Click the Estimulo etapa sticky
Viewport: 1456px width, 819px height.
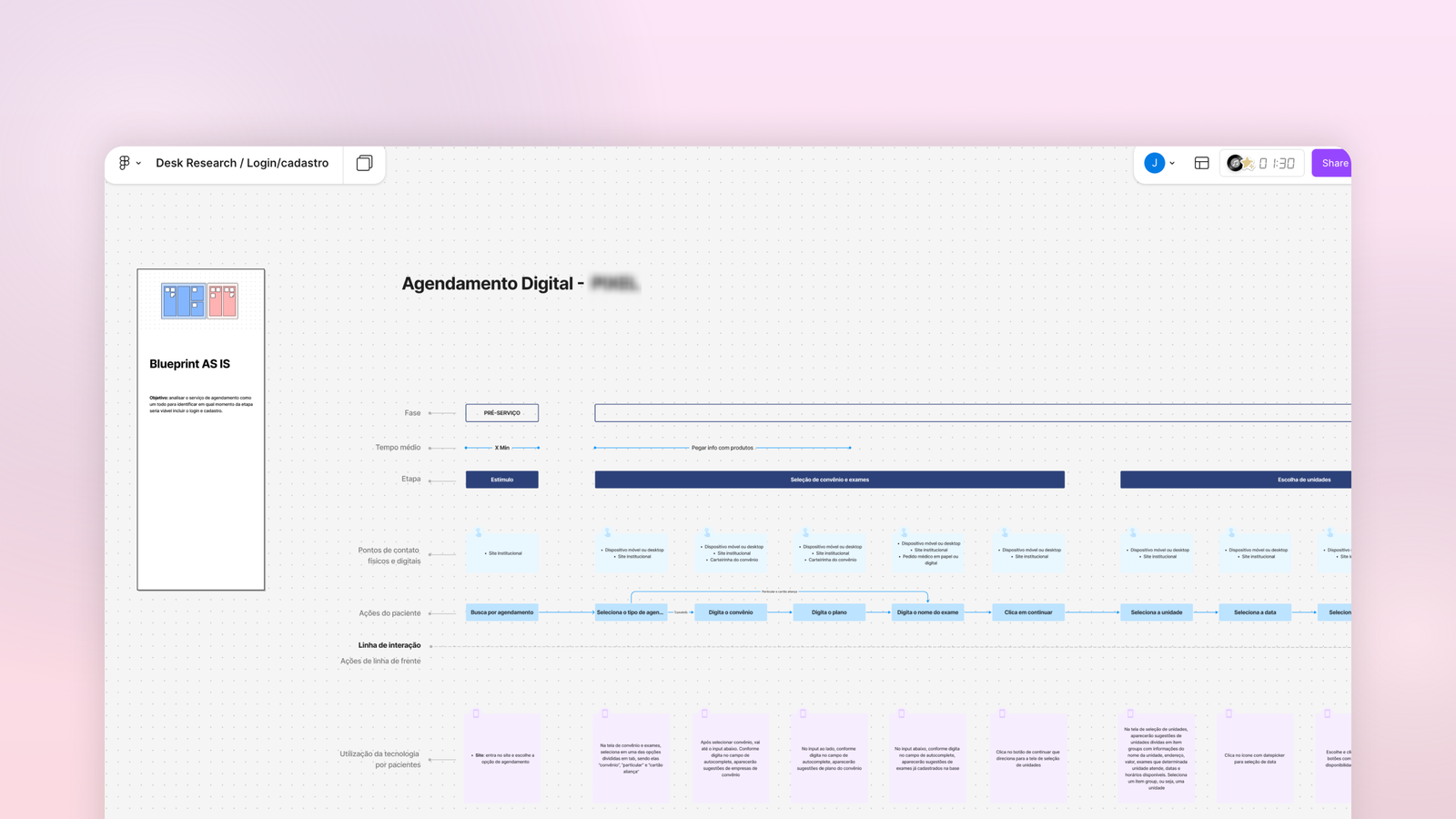(501, 479)
